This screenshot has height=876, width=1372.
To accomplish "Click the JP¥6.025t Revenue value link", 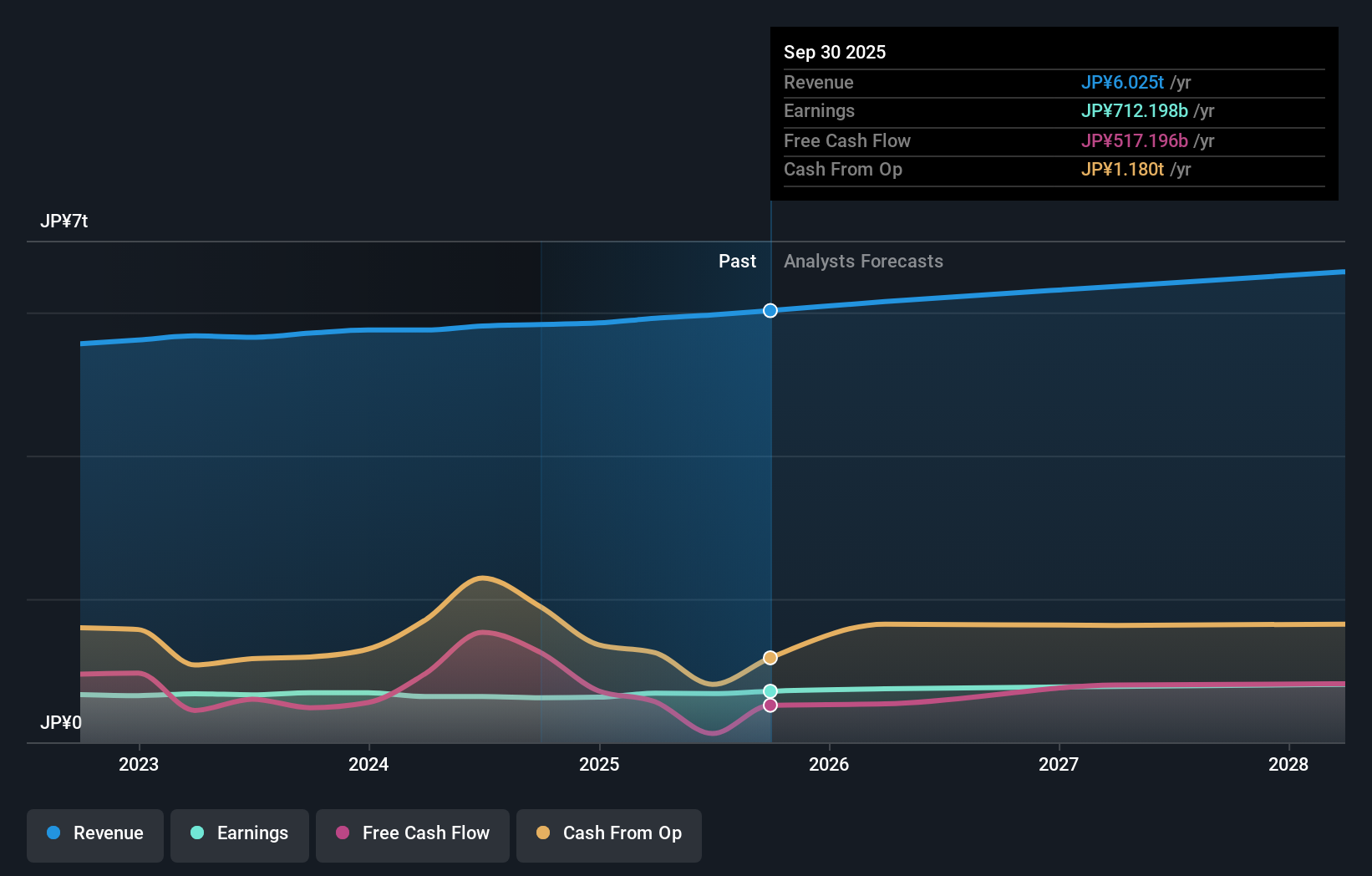I will tap(1123, 82).
